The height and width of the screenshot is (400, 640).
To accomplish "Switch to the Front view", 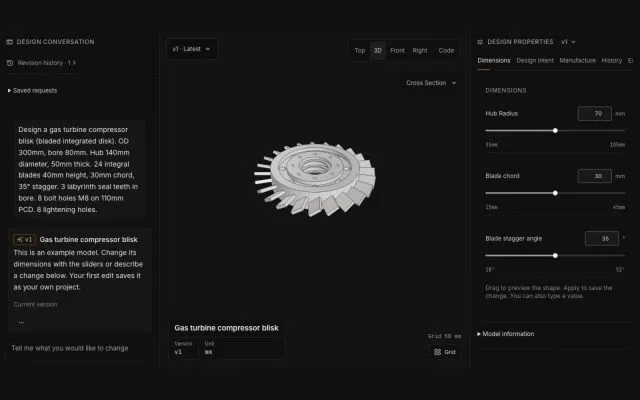I will pos(397,51).
